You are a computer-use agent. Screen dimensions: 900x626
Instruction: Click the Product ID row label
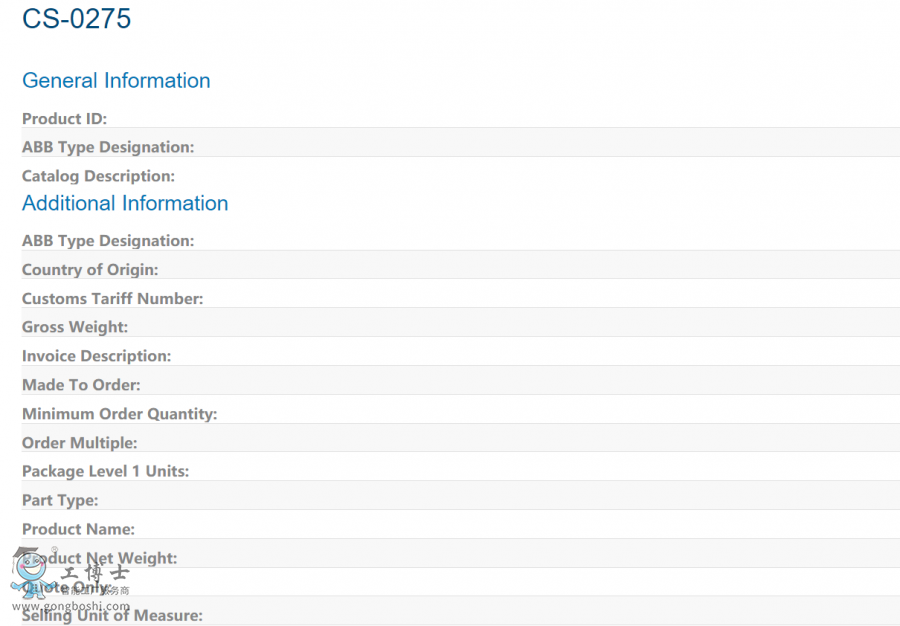click(x=64, y=119)
